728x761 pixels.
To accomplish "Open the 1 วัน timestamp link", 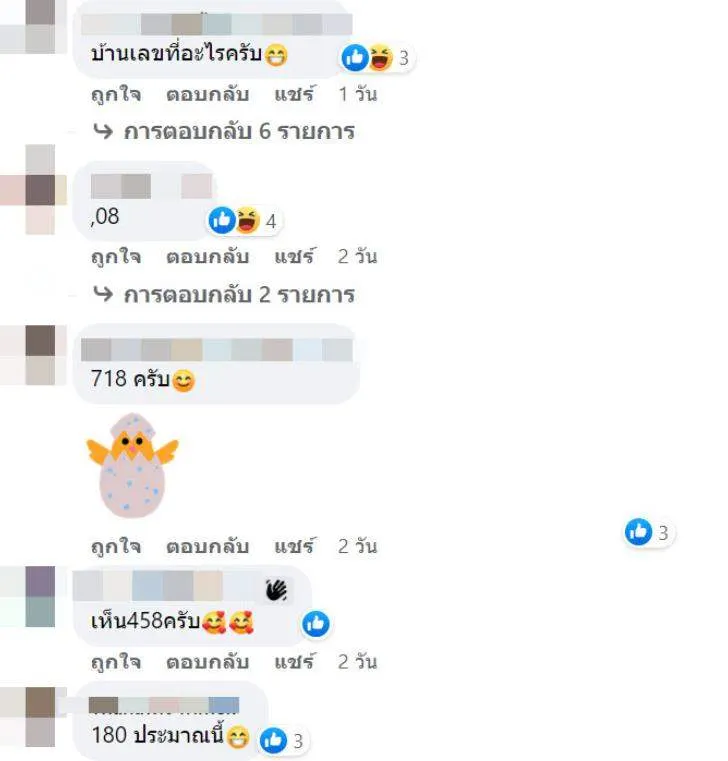I will (358, 94).
